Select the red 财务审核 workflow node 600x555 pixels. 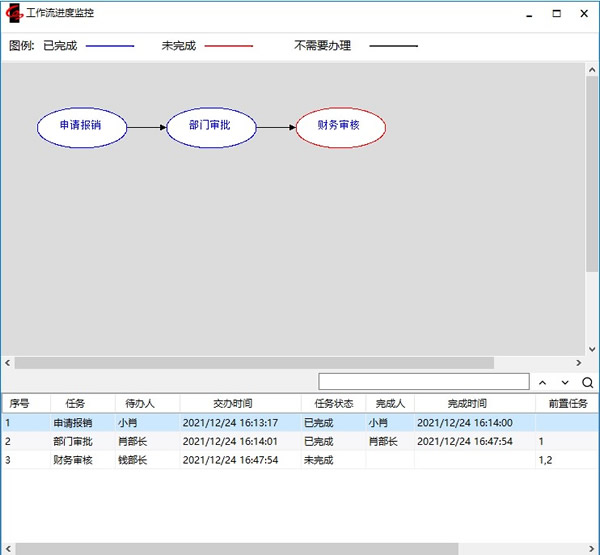coord(340,127)
